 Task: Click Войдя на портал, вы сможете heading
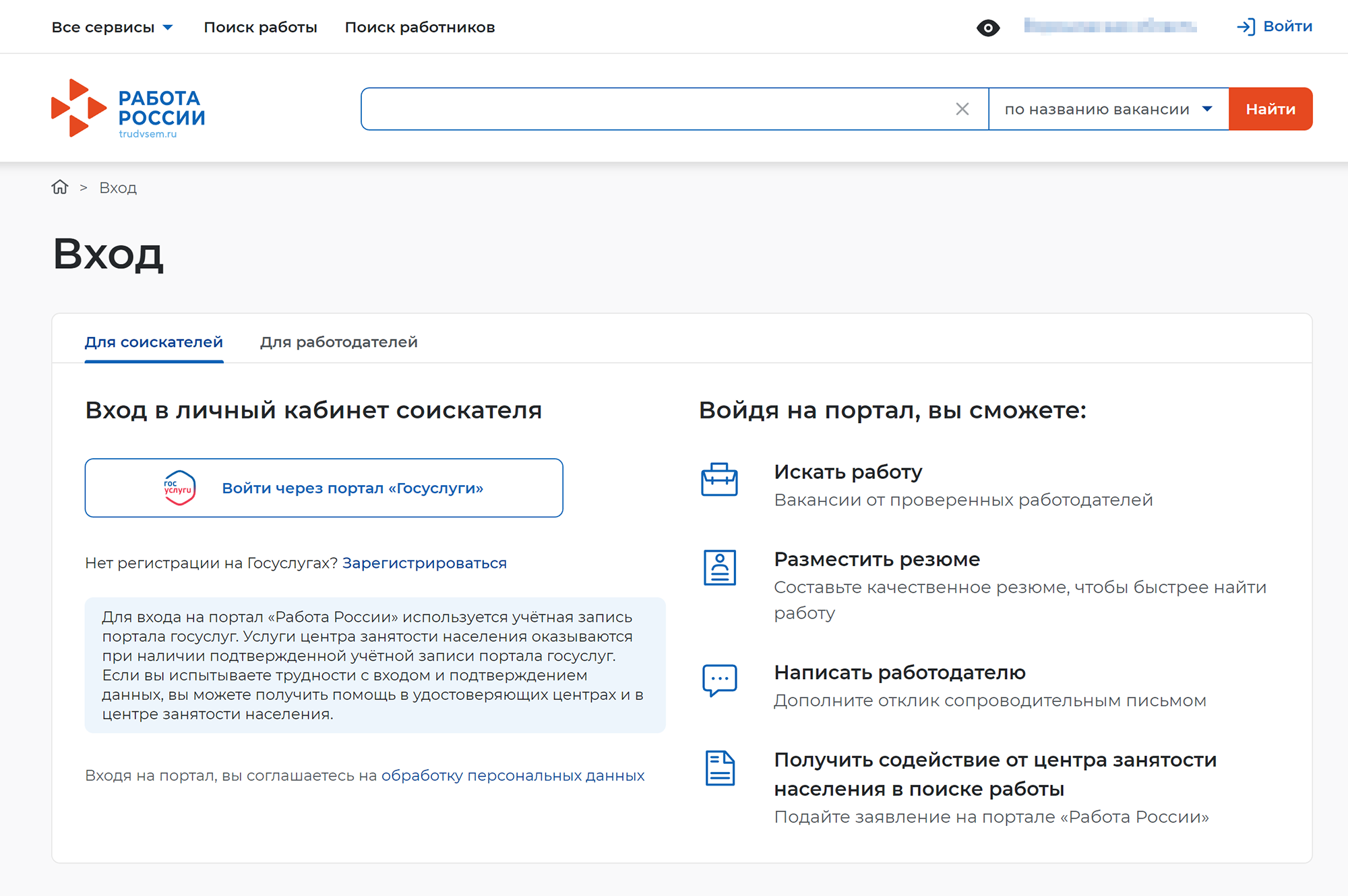point(892,410)
